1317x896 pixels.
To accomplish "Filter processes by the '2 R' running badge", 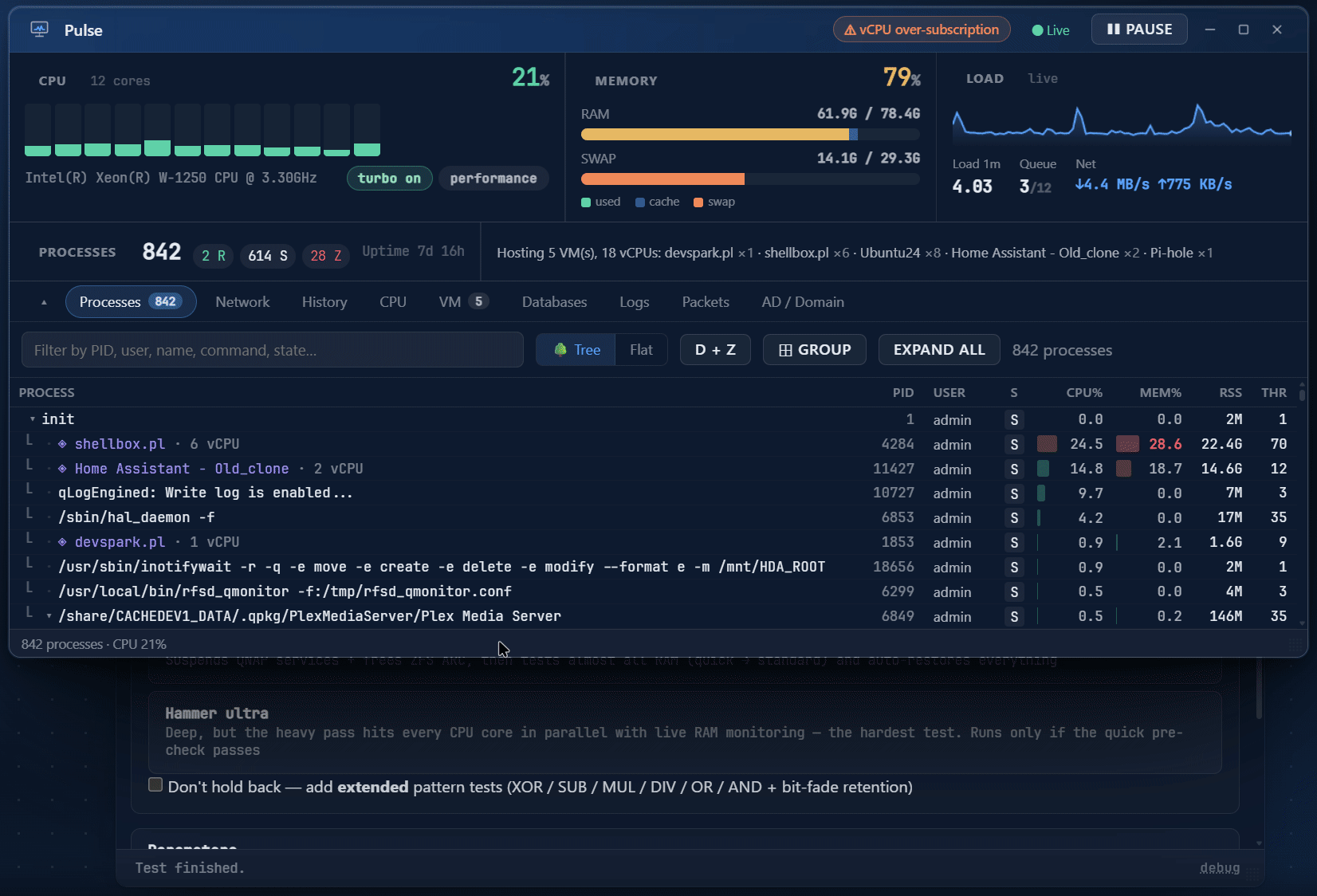I will [x=213, y=256].
